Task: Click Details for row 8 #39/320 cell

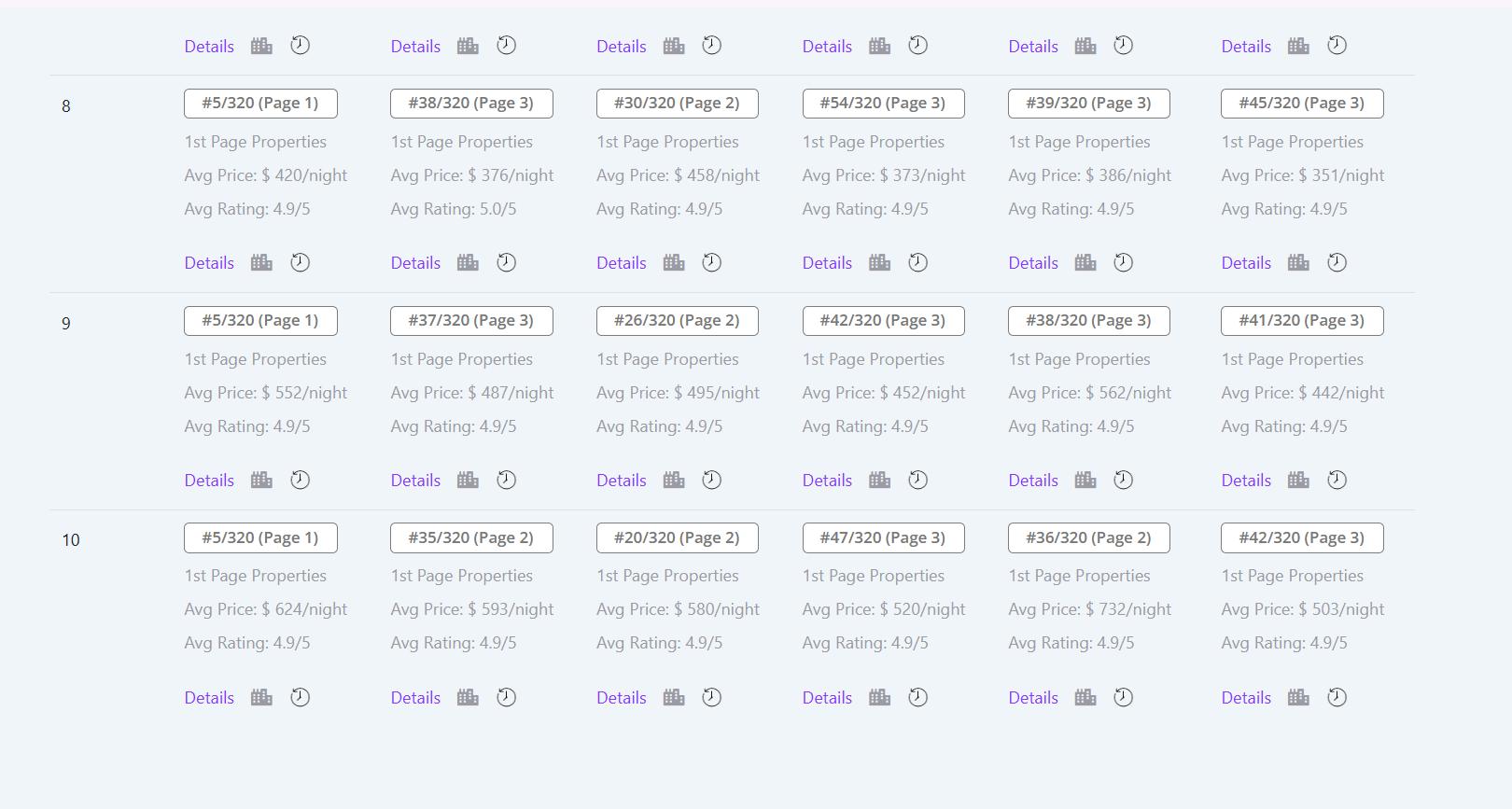Action: click(1033, 263)
